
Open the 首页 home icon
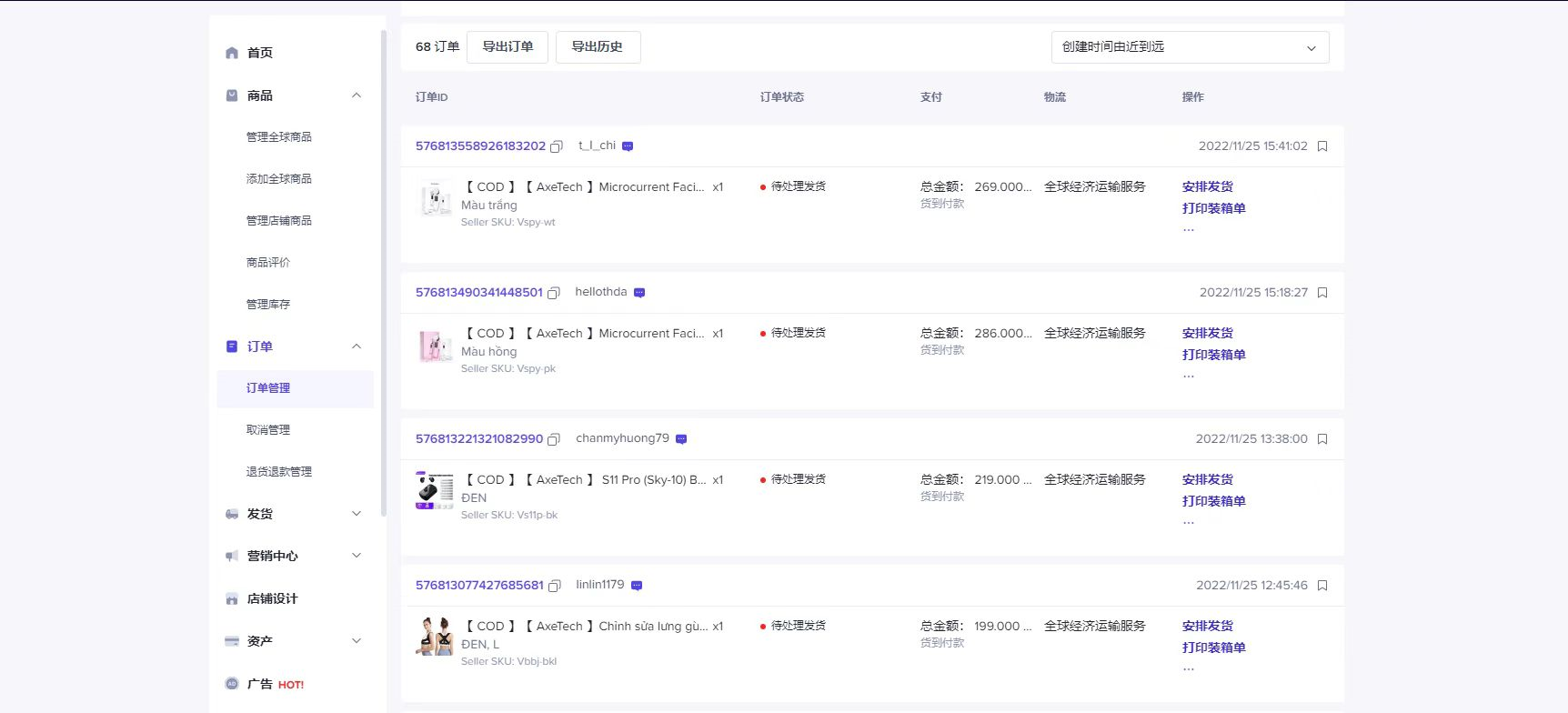[x=232, y=53]
